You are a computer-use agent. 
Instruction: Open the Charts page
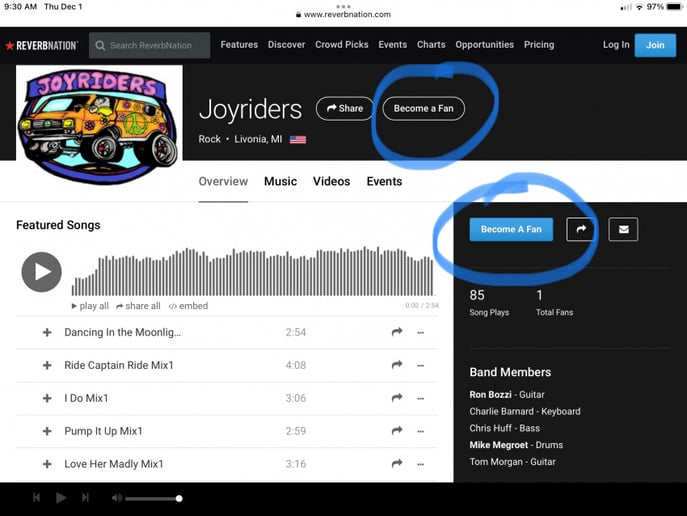click(431, 45)
